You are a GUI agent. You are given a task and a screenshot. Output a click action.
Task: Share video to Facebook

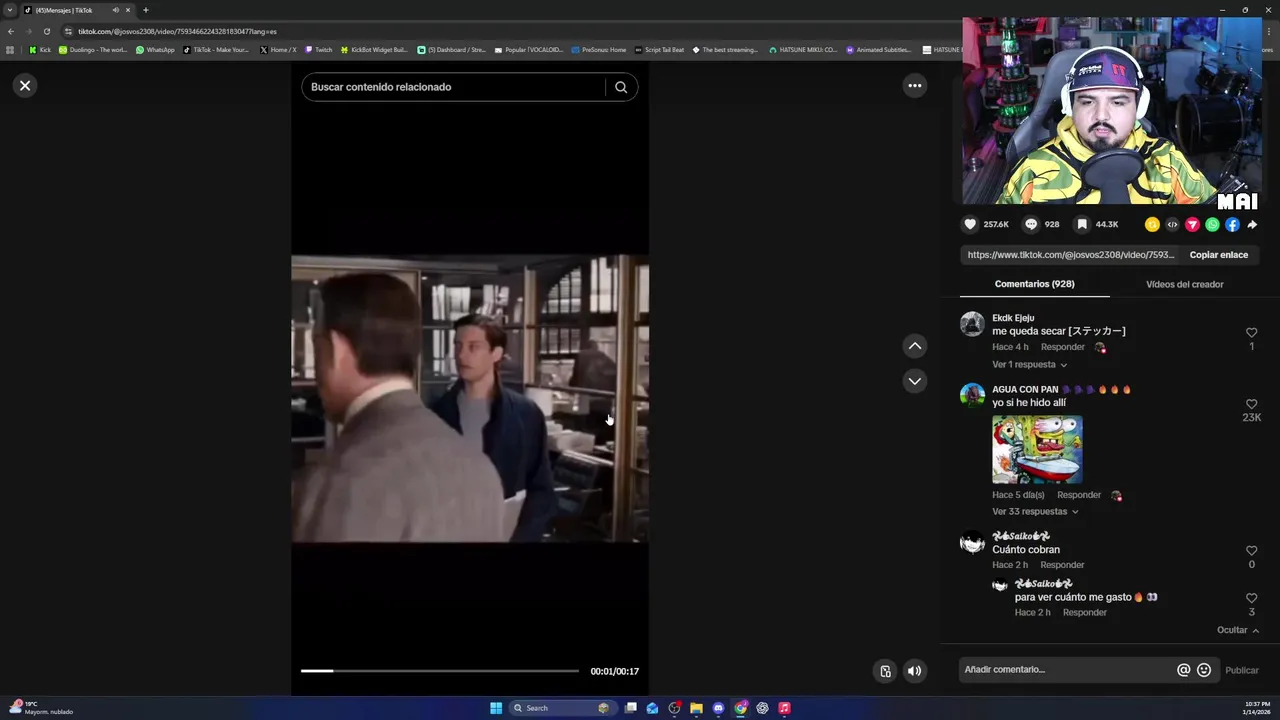click(x=1232, y=225)
